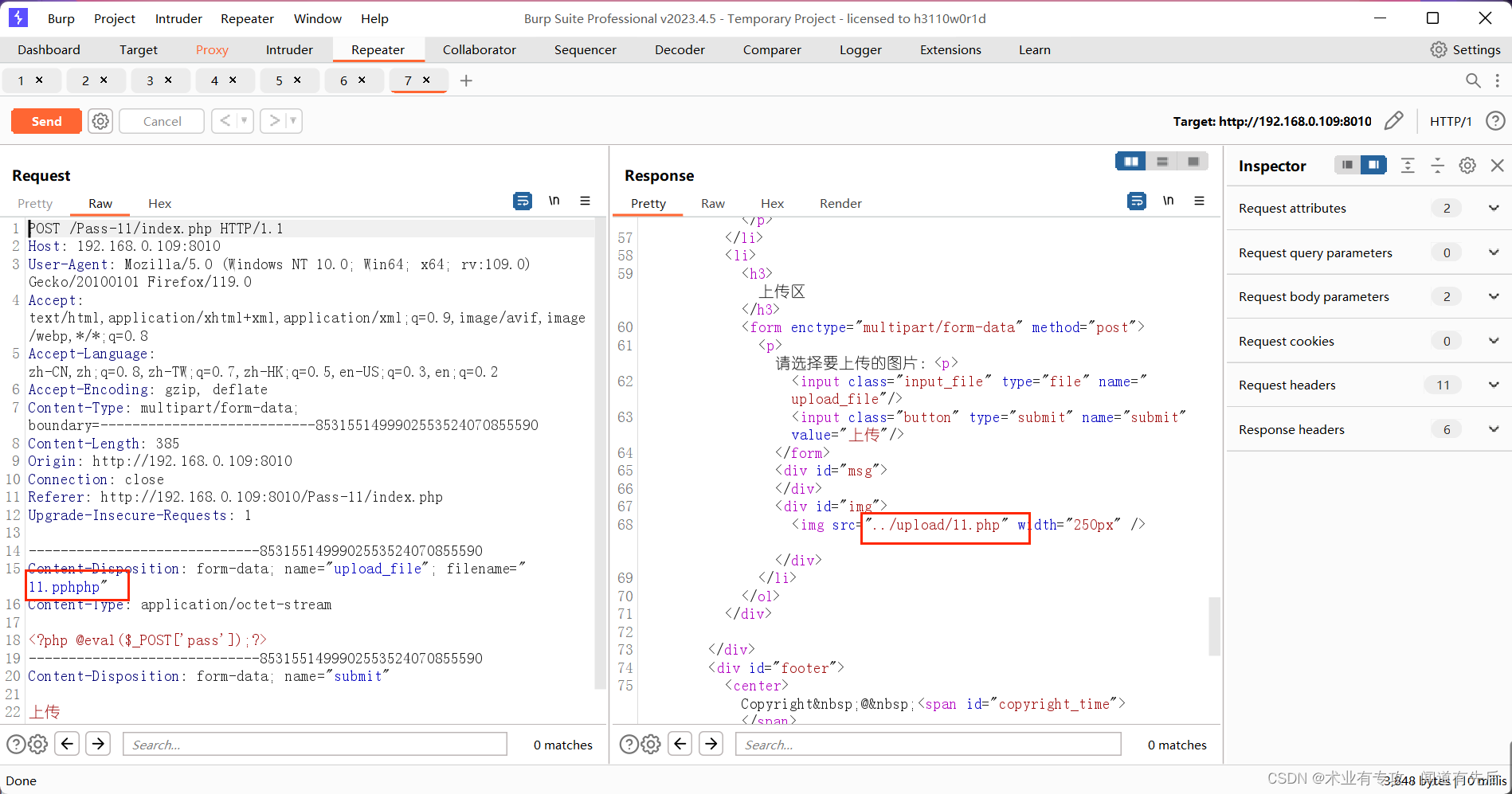Click Burp logo icon in title bar
The height and width of the screenshot is (794, 1512).
click(18, 18)
